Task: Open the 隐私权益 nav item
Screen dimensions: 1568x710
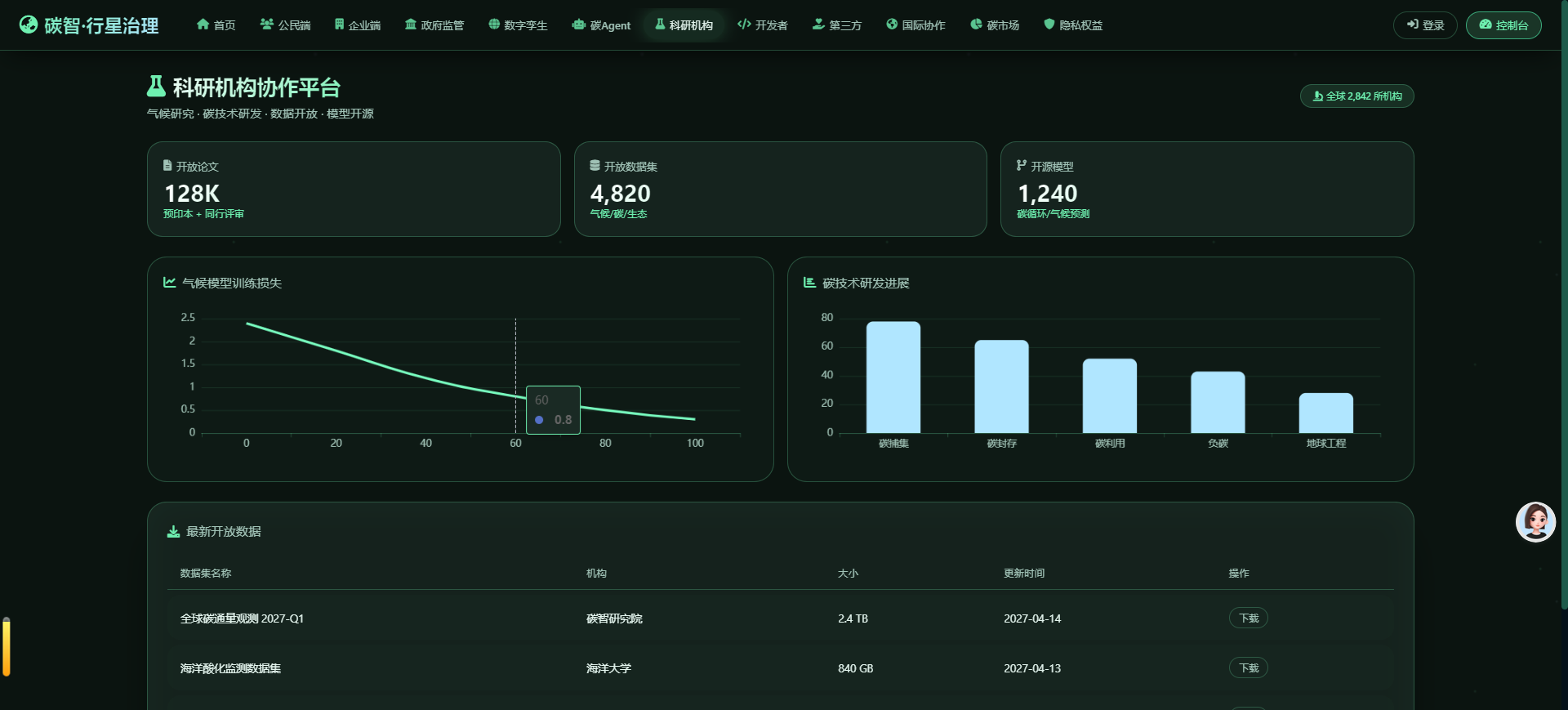Action: [x=1073, y=25]
